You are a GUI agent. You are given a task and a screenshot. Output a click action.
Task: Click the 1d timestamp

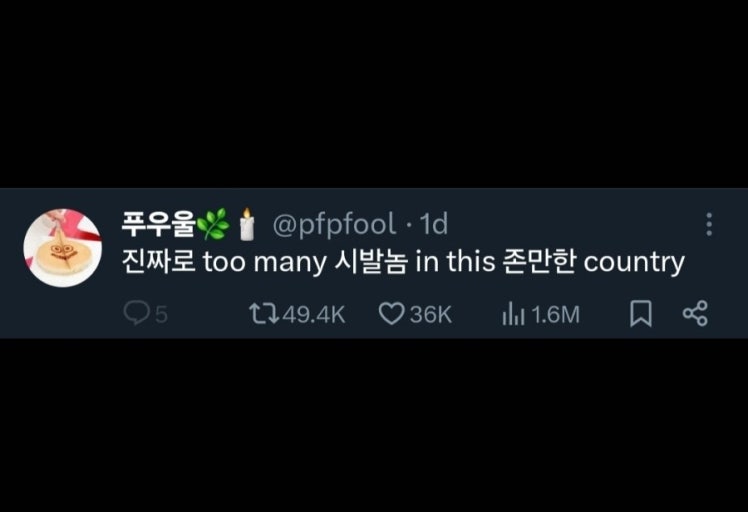click(x=433, y=224)
